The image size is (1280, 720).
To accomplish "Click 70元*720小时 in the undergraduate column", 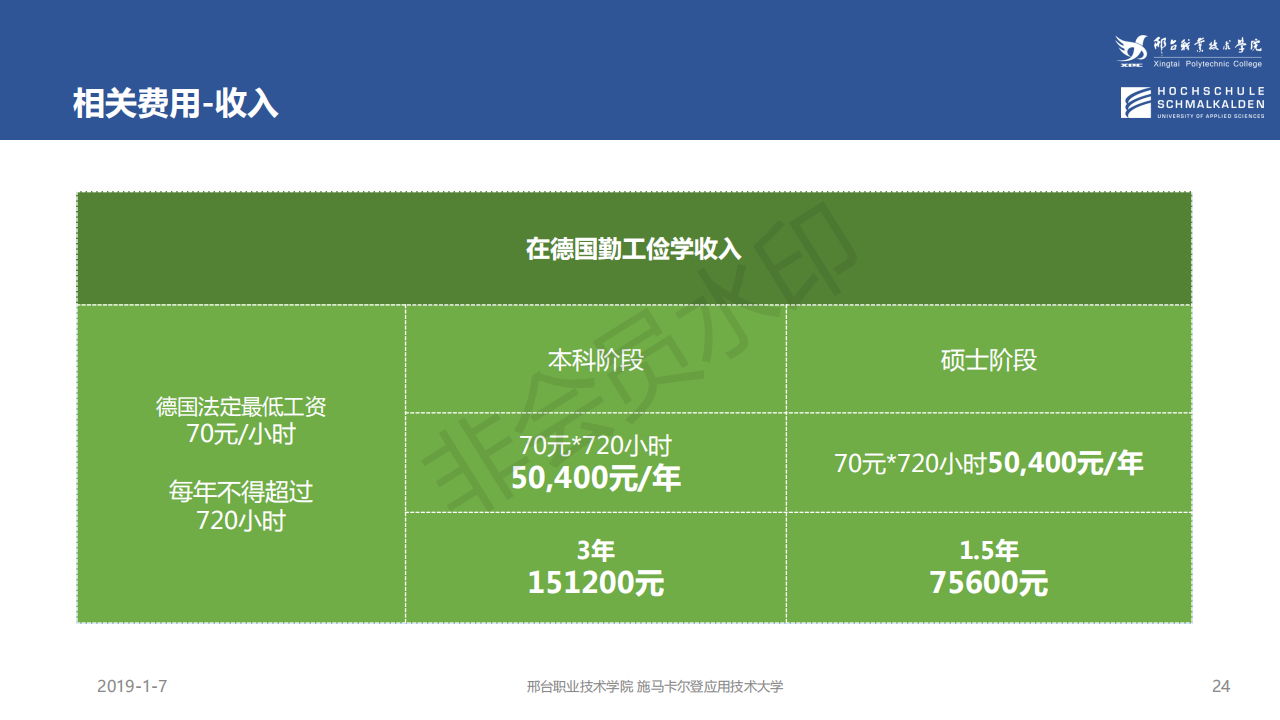I will point(595,445).
